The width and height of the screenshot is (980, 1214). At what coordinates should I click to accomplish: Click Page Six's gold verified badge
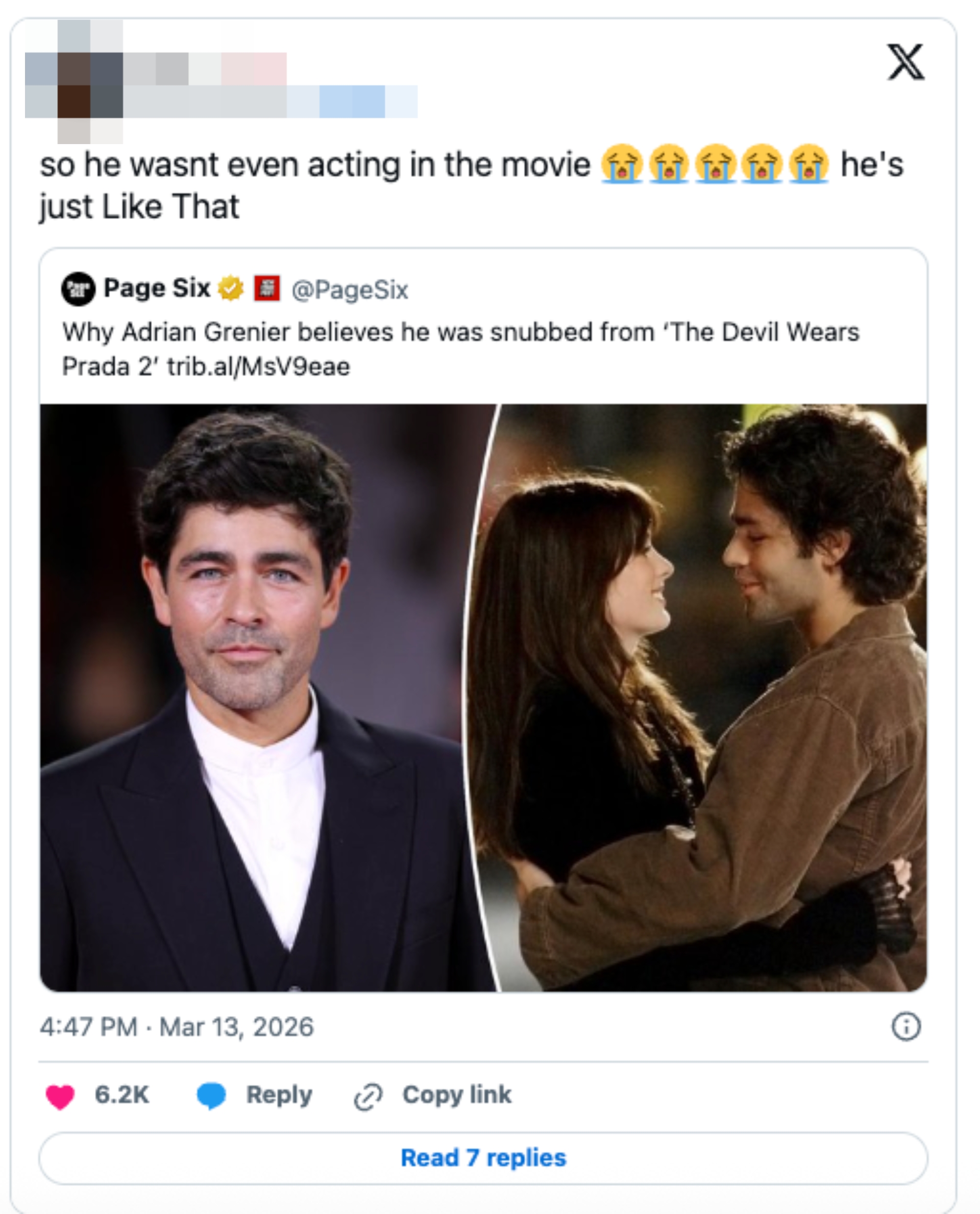[231, 289]
